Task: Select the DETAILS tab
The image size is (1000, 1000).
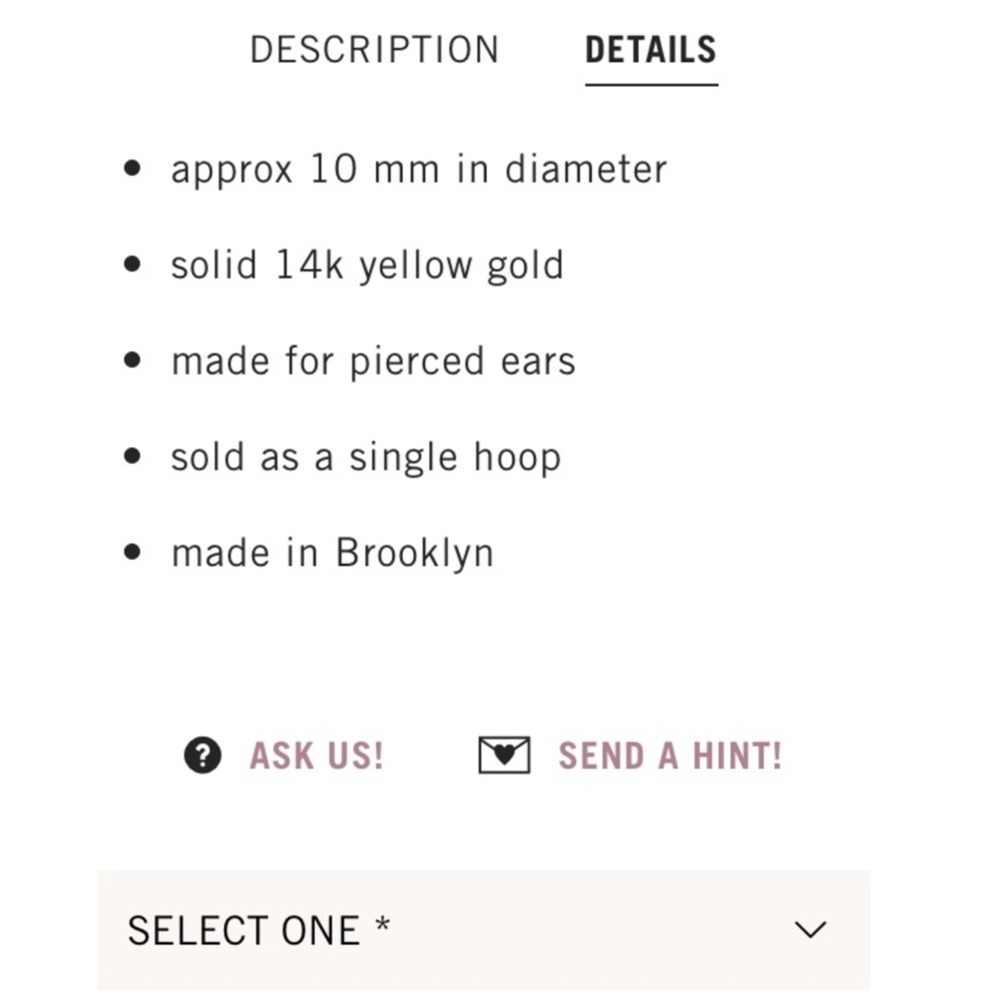Action: coord(650,50)
